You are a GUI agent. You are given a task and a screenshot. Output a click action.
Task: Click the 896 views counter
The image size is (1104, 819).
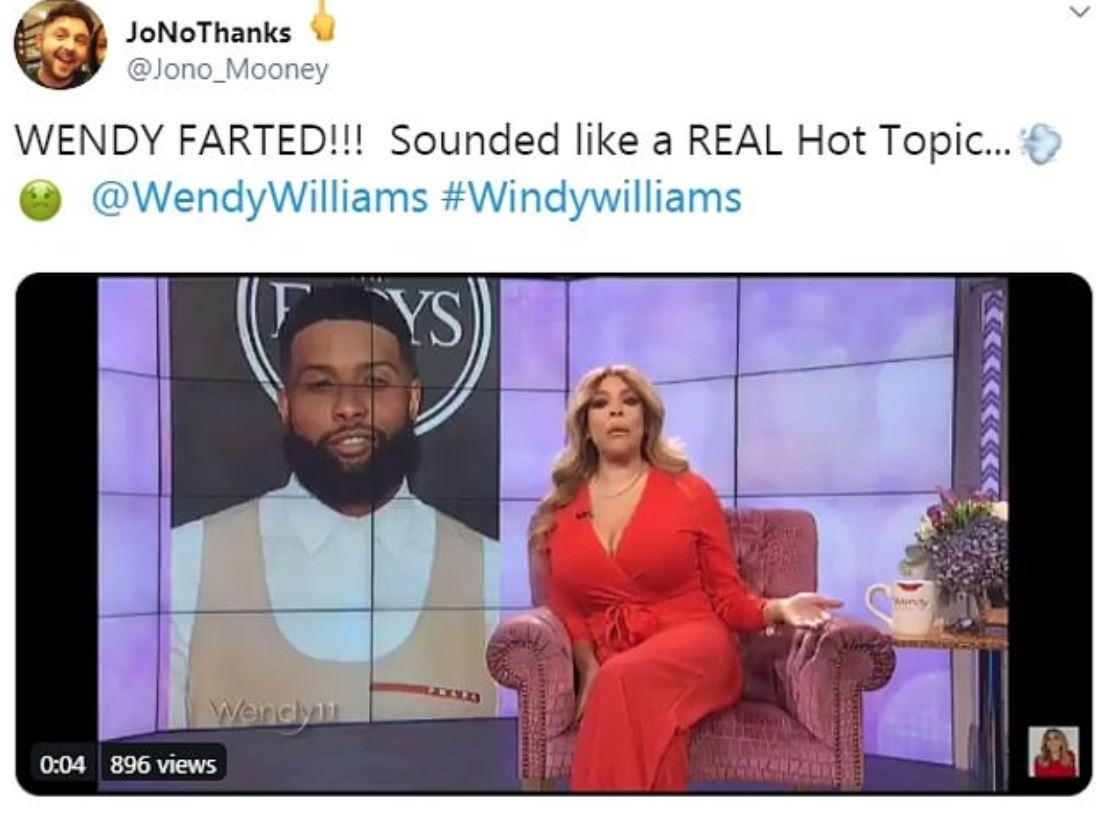coord(163,764)
